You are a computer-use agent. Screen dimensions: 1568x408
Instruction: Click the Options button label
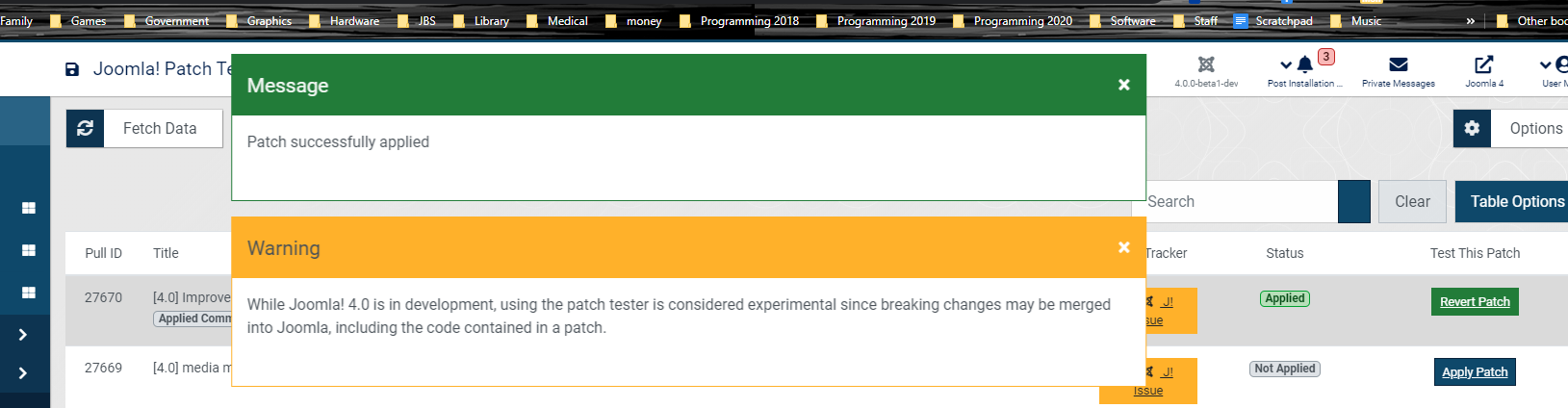click(x=1536, y=128)
